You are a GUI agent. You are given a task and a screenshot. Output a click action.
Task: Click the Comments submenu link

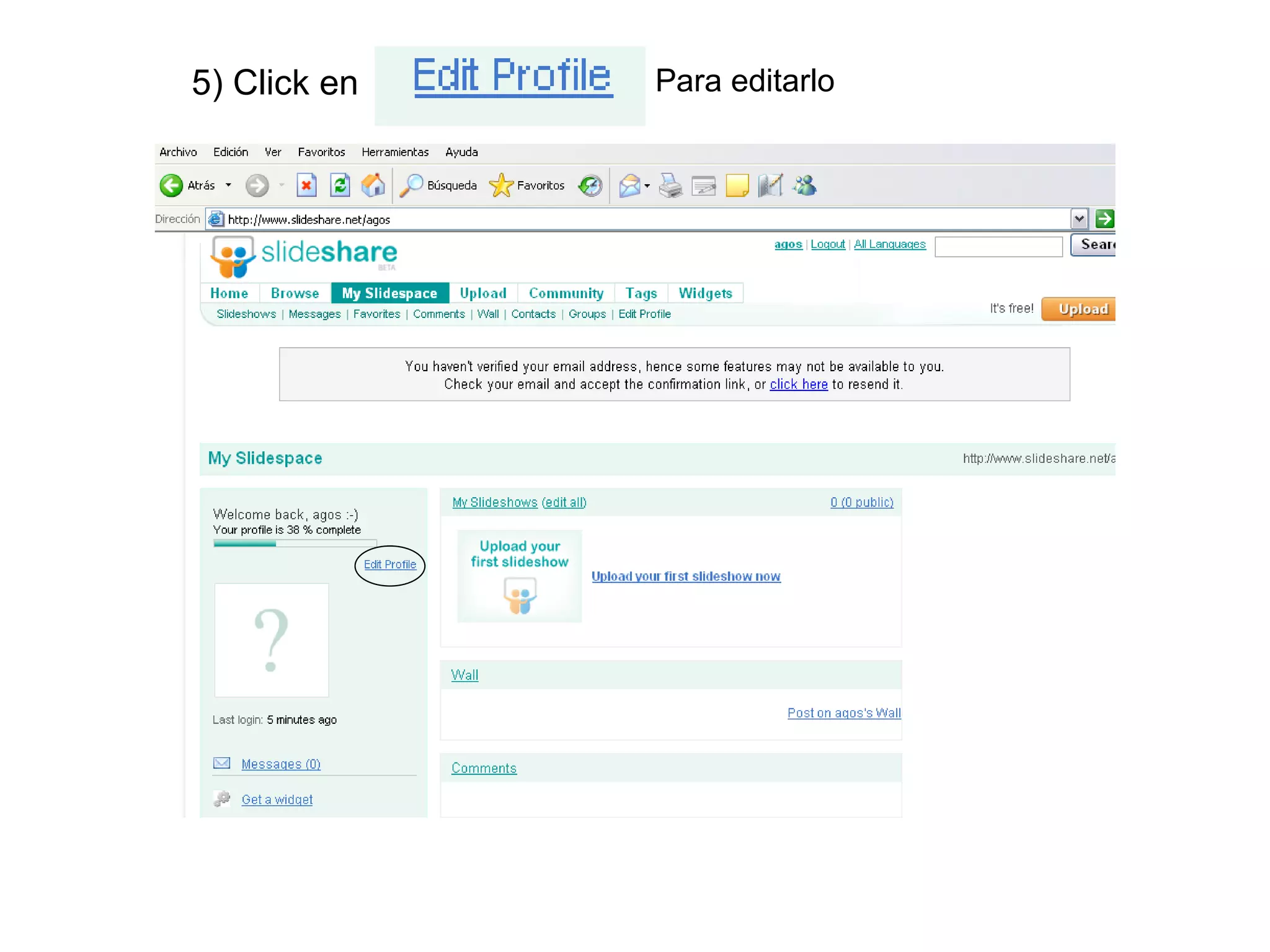tap(439, 314)
